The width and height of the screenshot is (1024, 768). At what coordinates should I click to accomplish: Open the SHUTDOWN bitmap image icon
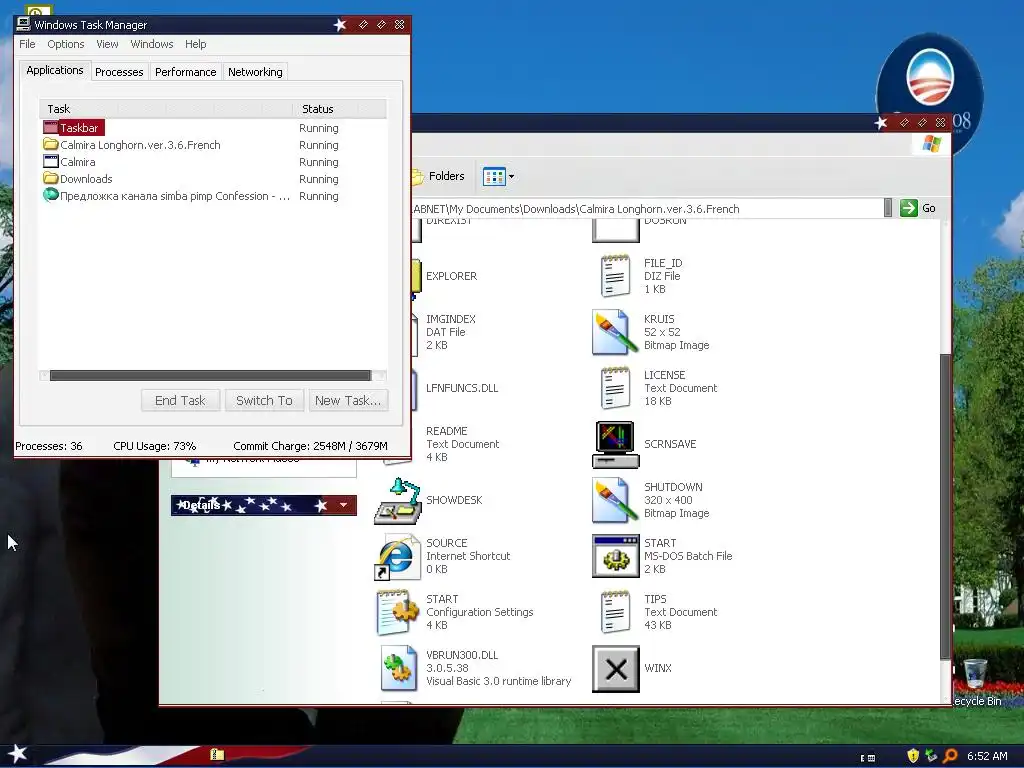click(615, 501)
